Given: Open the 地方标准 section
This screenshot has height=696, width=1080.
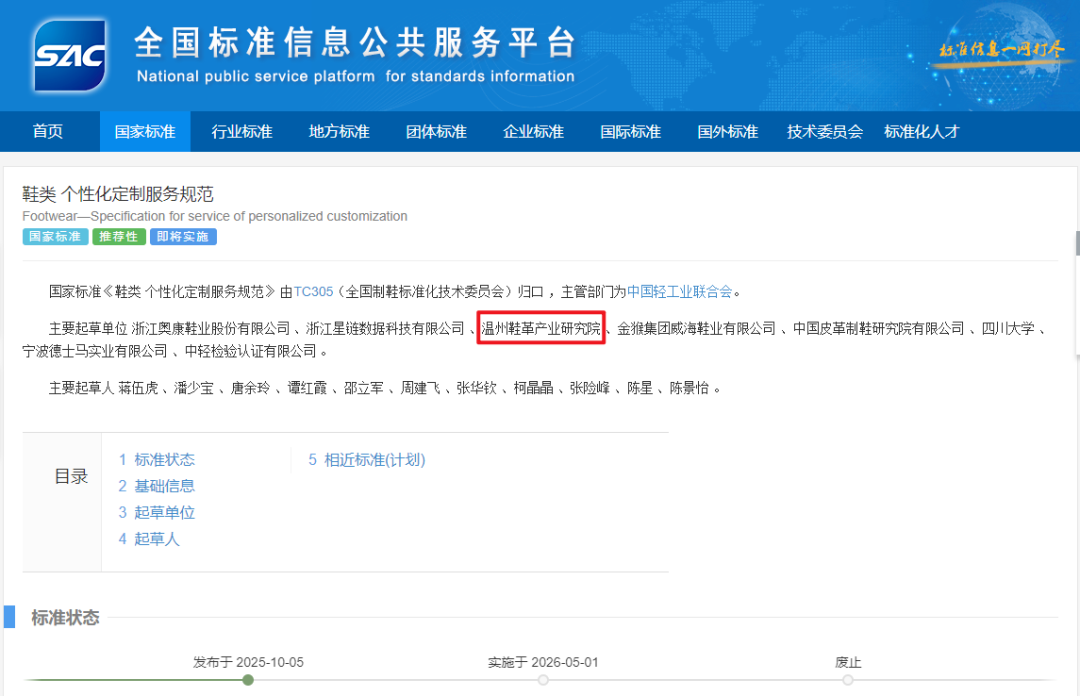Looking at the screenshot, I should click(x=338, y=131).
